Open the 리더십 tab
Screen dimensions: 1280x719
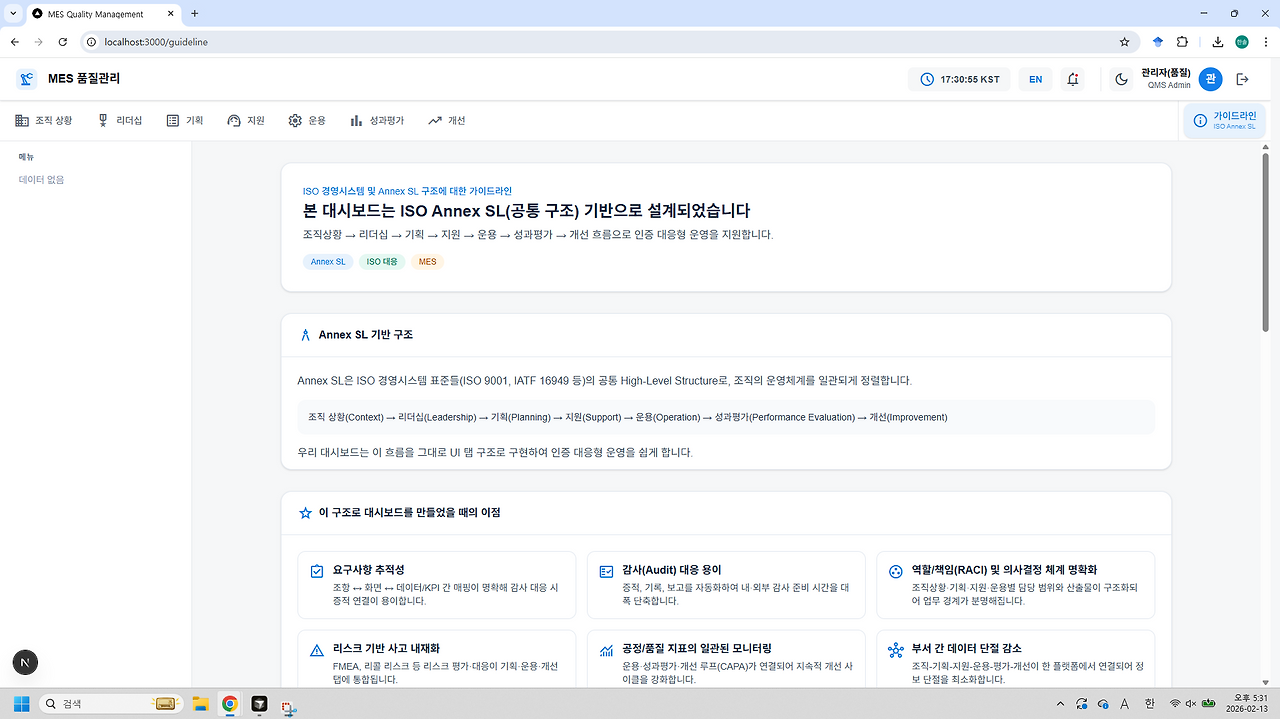(120, 120)
